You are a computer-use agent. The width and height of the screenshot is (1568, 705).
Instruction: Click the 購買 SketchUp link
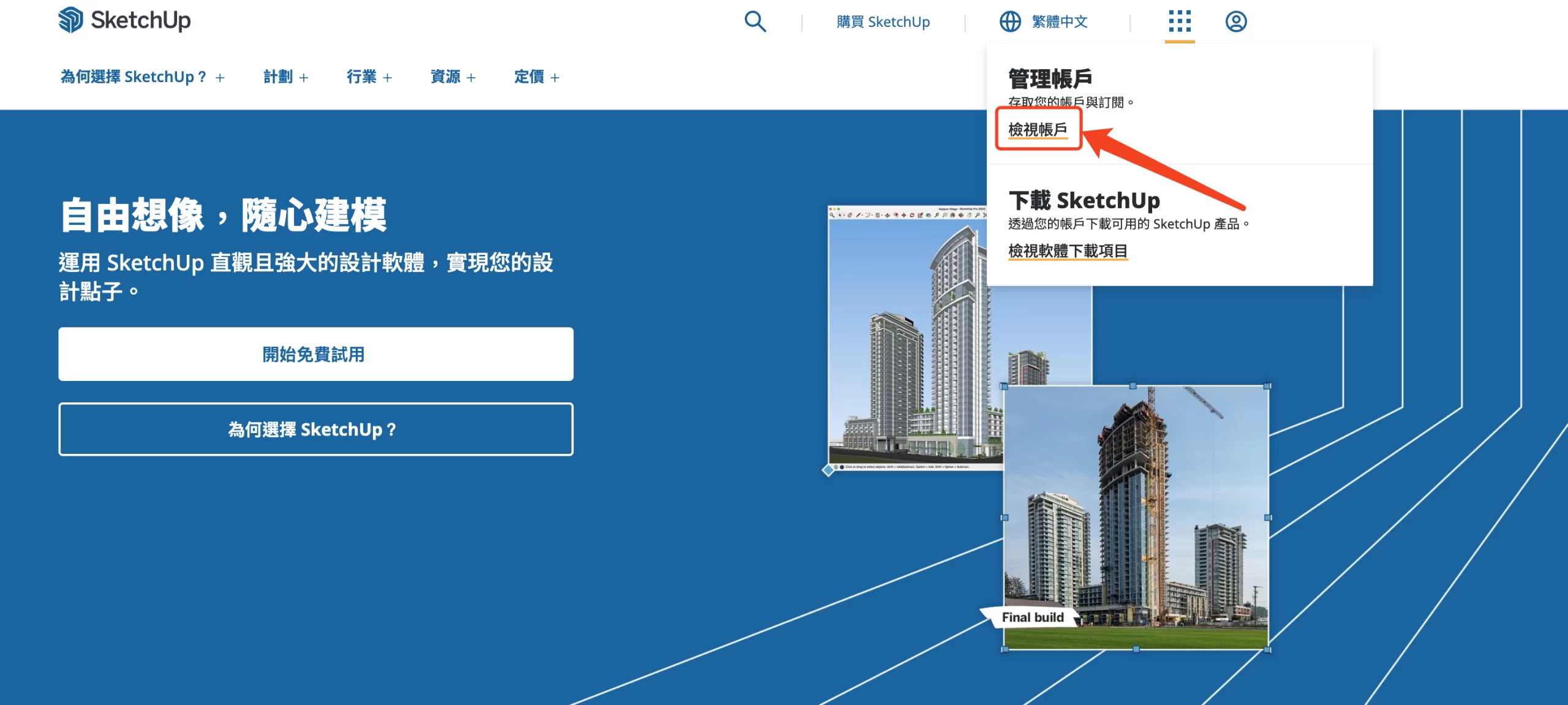pyautogui.click(x=883, y=22)
